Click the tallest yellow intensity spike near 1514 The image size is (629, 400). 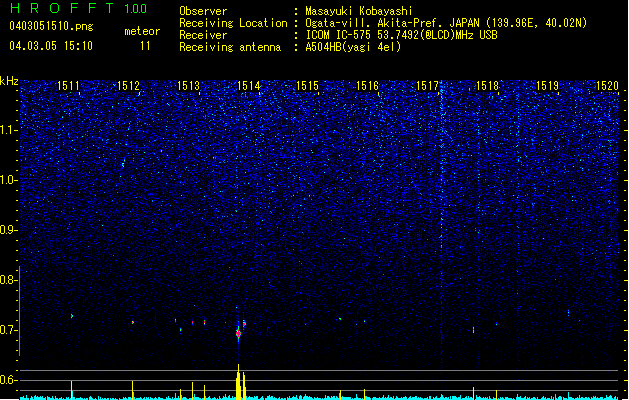(x=238, y=382)
